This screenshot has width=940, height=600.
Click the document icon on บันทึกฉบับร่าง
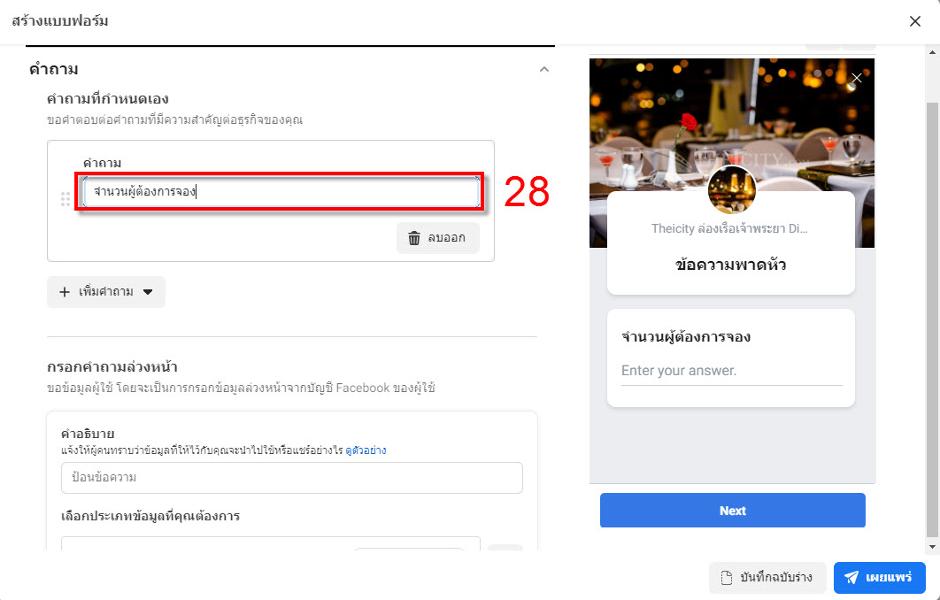(727, 578)
